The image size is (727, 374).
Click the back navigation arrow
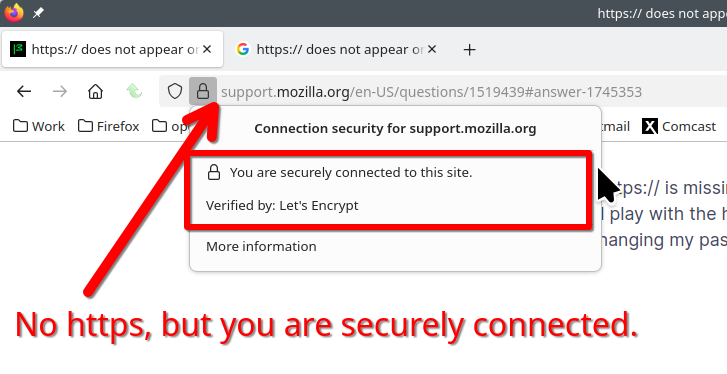[x=24, y=91]
